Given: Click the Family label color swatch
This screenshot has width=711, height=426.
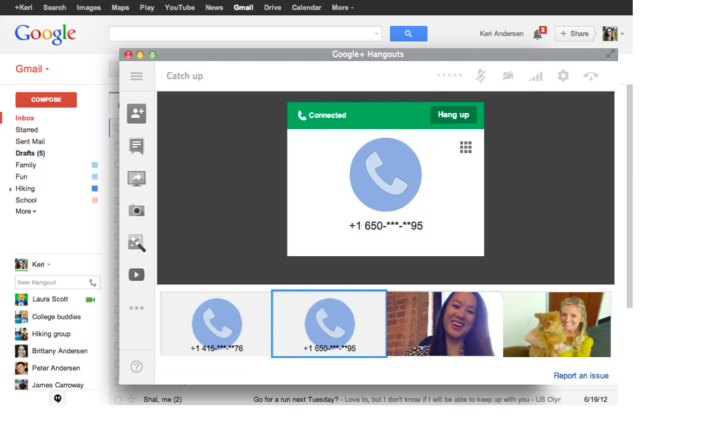Looking at the screenshot, I should 95,165.
